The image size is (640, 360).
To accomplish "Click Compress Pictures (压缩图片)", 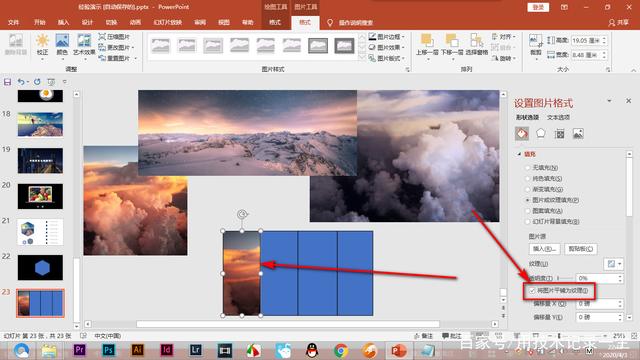I will coord(114,37).
